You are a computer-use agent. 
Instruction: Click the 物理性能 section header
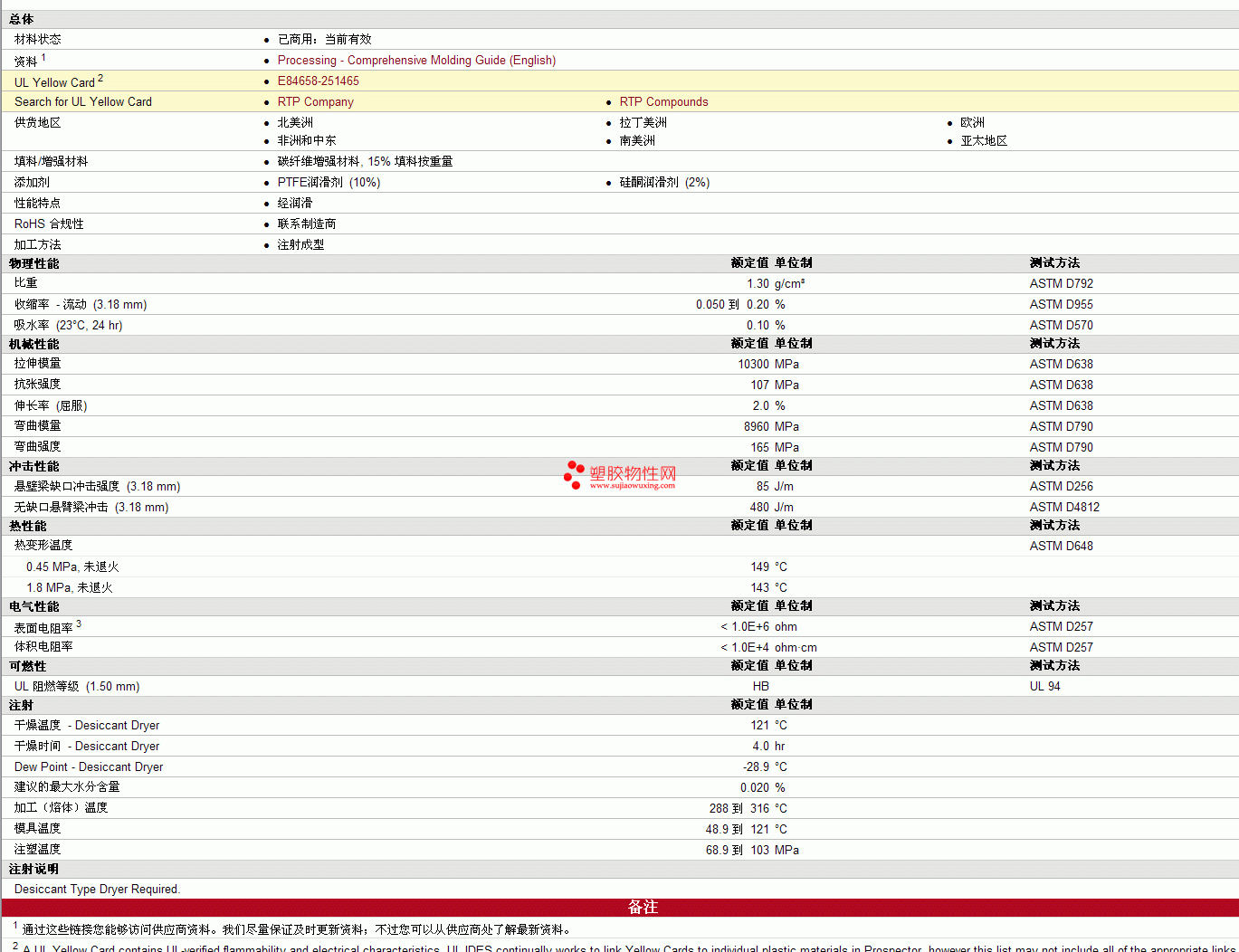[34, 263]
